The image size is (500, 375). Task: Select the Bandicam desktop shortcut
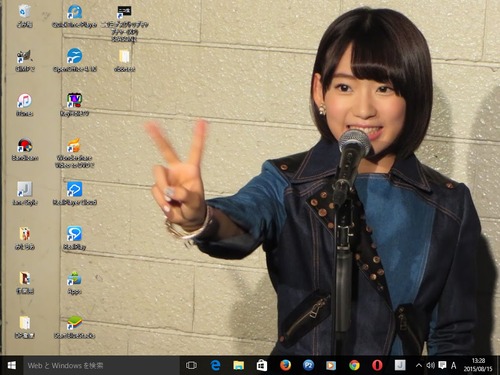click(x=25, y=149)
